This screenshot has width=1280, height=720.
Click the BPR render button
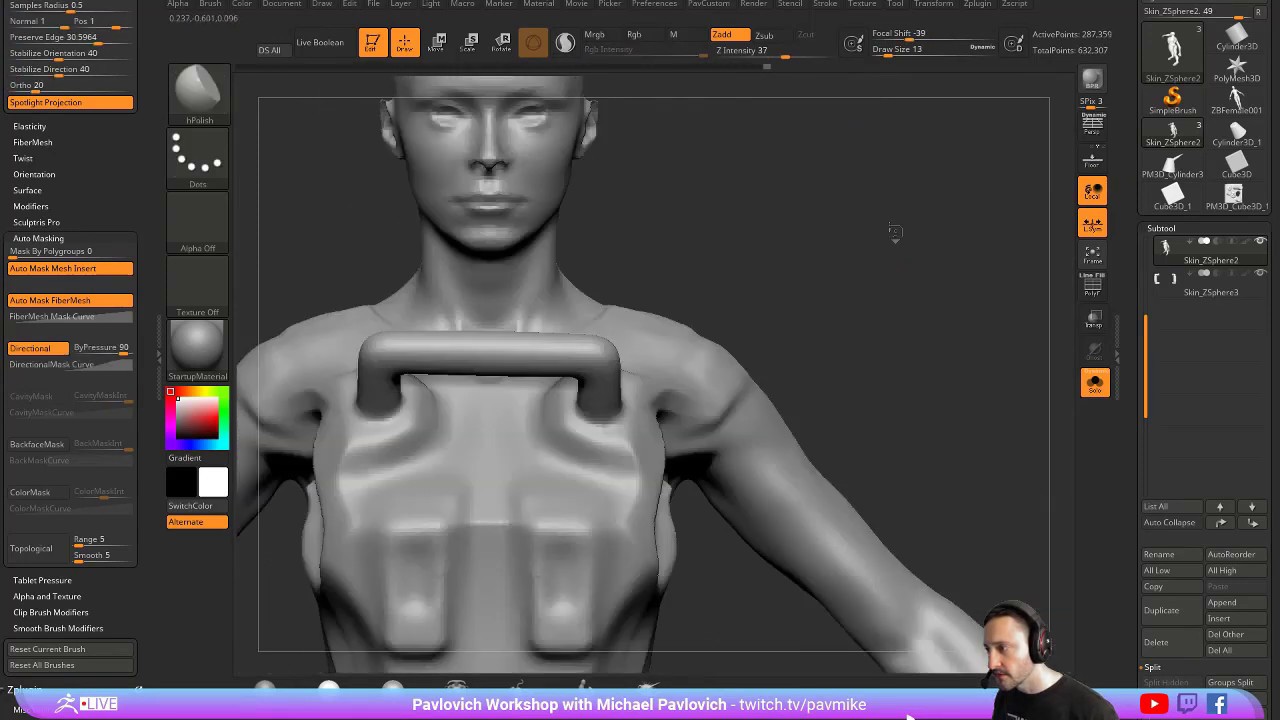[x=1092, y=79]
